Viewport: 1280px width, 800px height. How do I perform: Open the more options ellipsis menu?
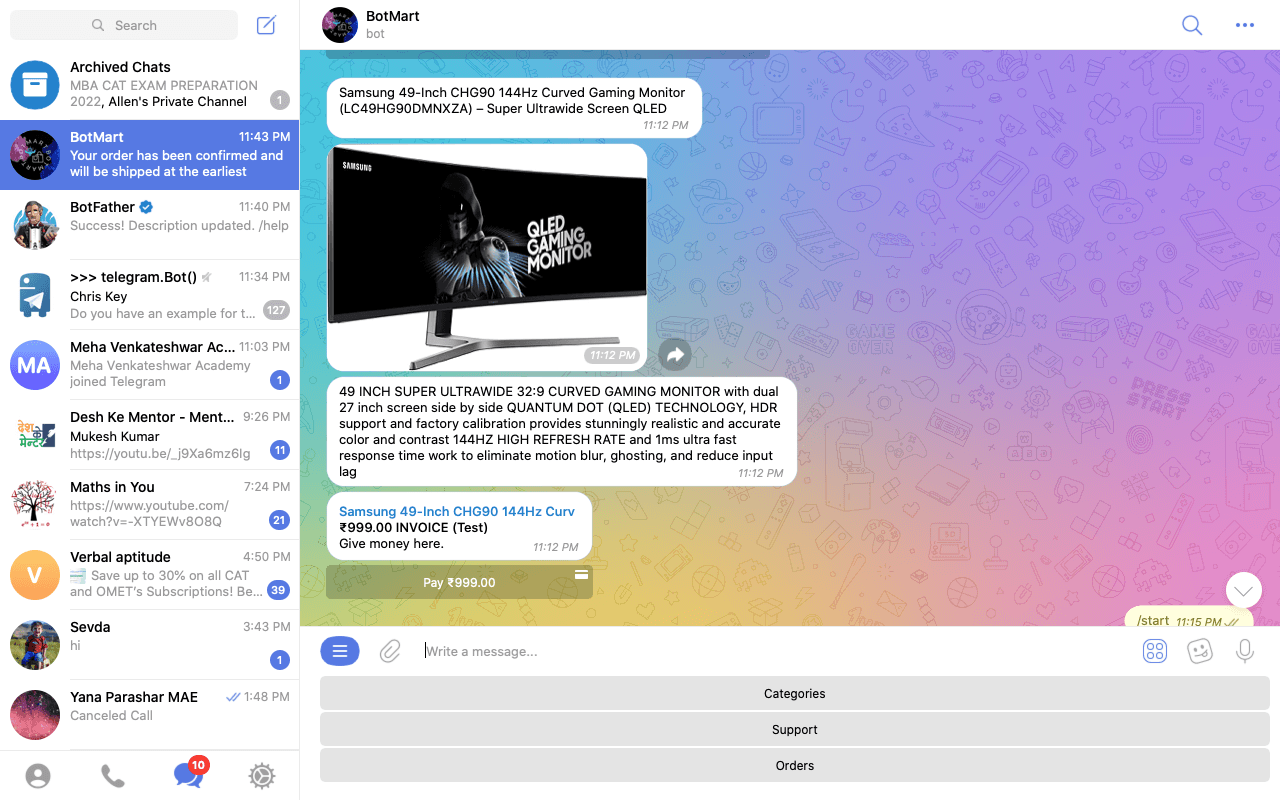point(1245,25)
